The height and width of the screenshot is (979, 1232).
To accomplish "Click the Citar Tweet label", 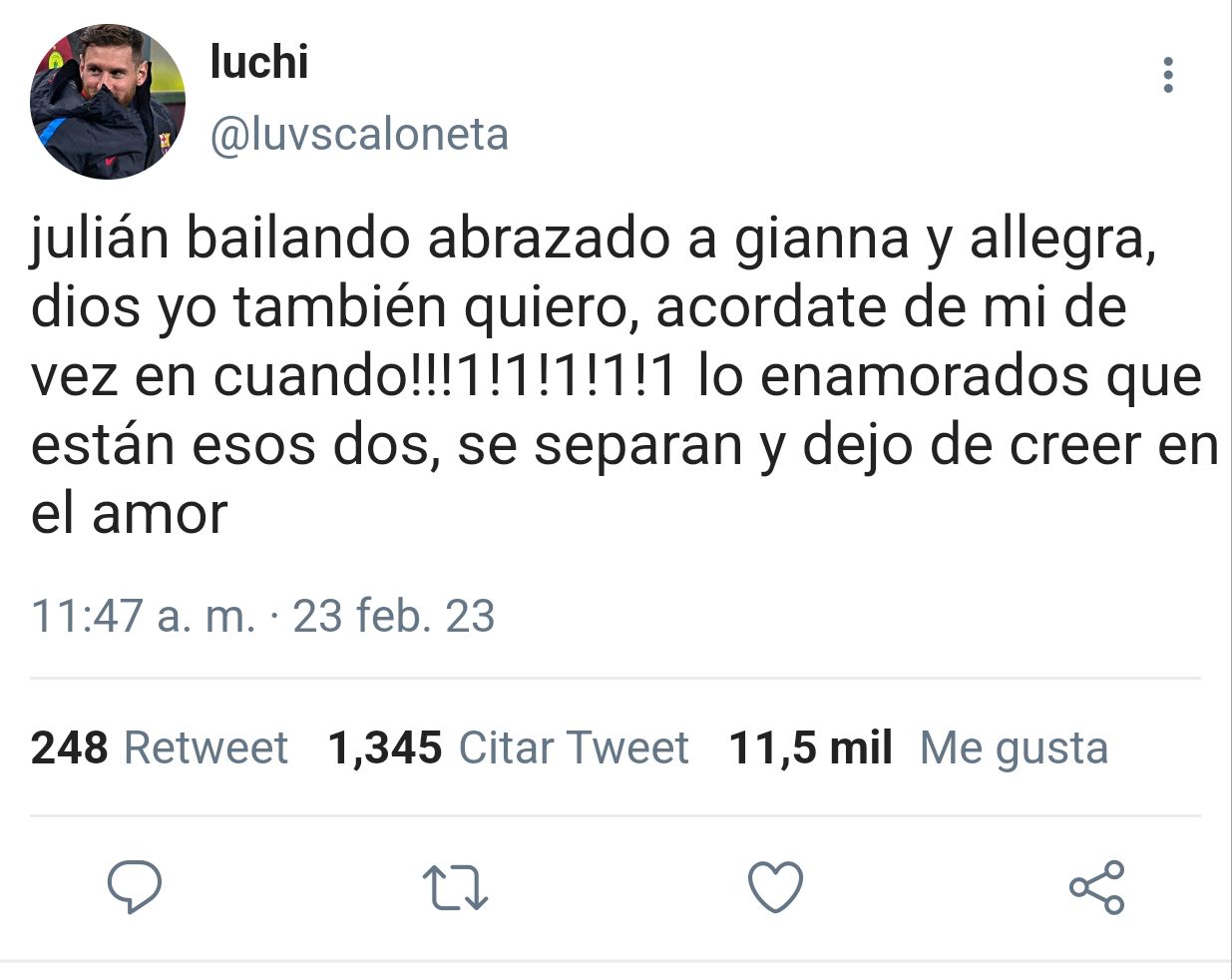I will (574, 747).
